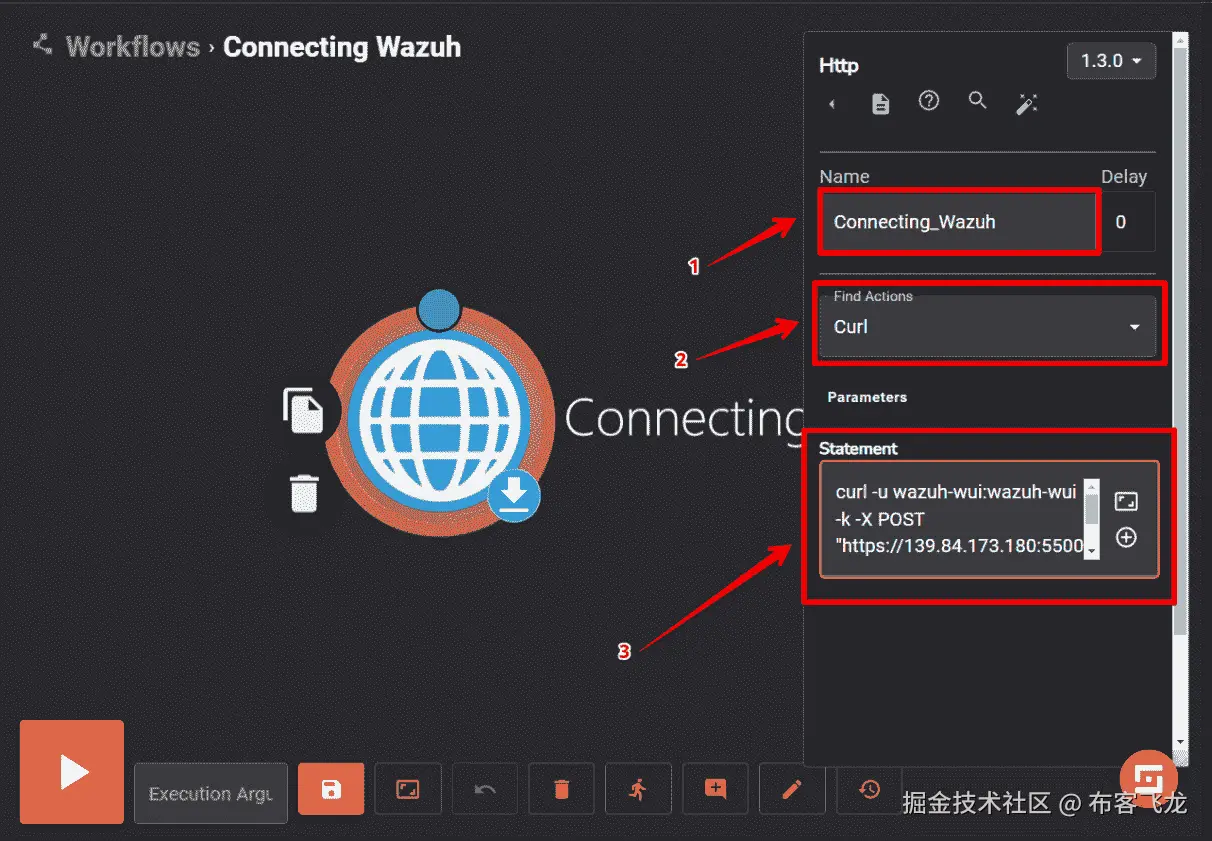Click the magic wand autocomplete icon
This screenshot has height=841, width=1212.
(1027, 102)
